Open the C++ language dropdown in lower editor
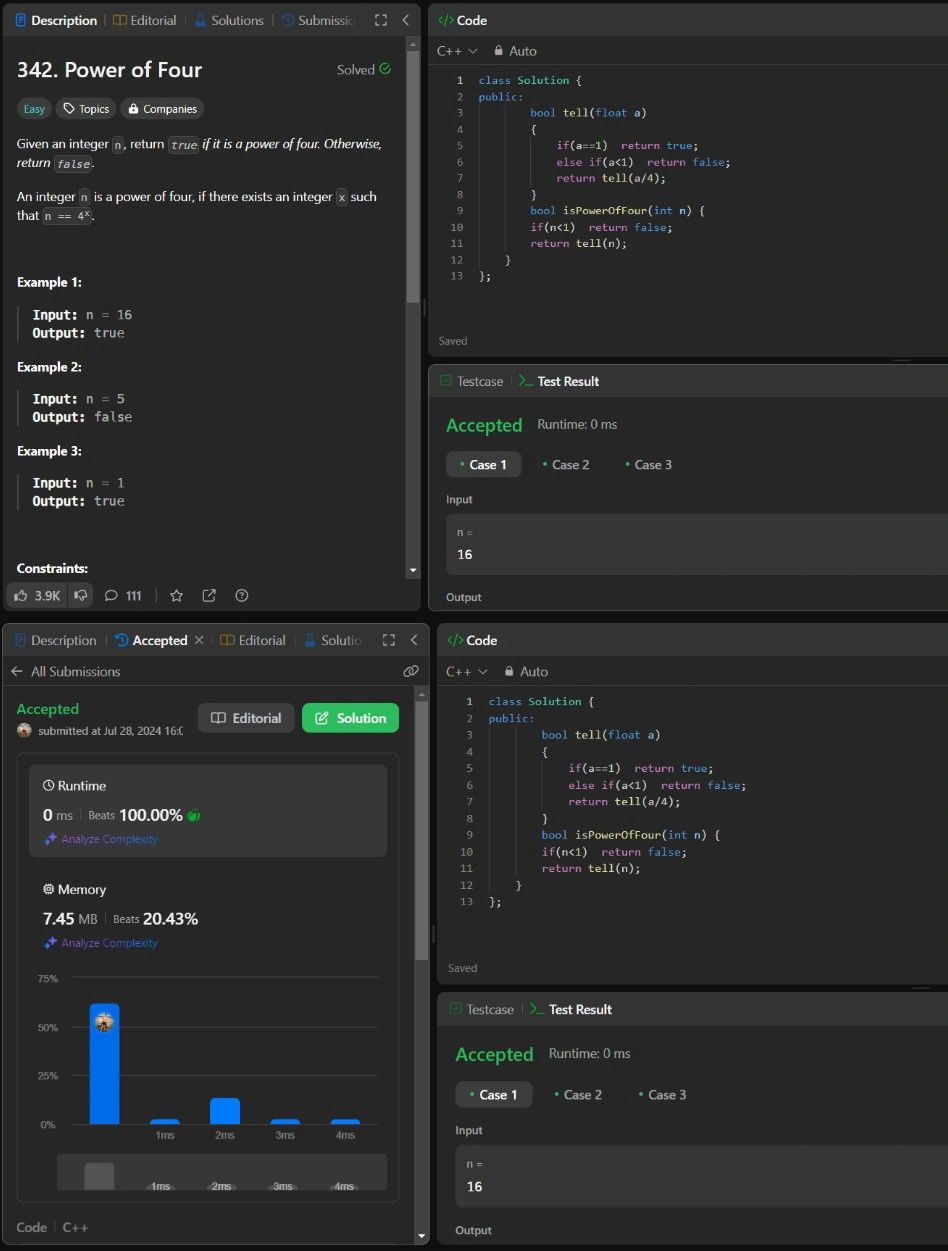 [466, 671]
